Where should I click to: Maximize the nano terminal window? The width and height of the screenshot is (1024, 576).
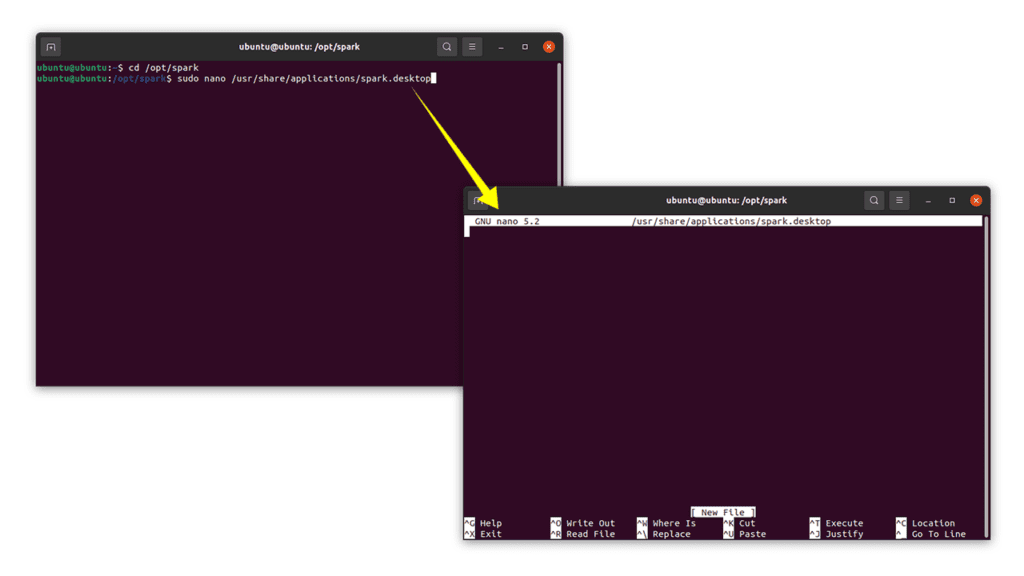pos(952,200)
